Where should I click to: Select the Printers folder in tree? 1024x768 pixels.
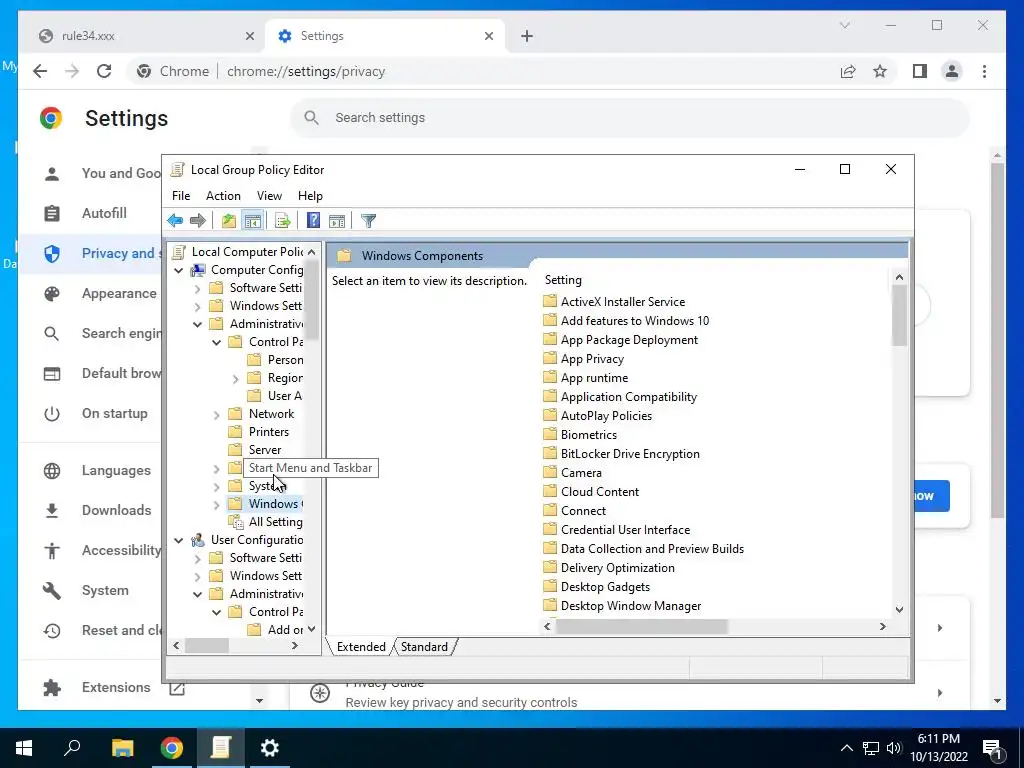pos(268,432)
